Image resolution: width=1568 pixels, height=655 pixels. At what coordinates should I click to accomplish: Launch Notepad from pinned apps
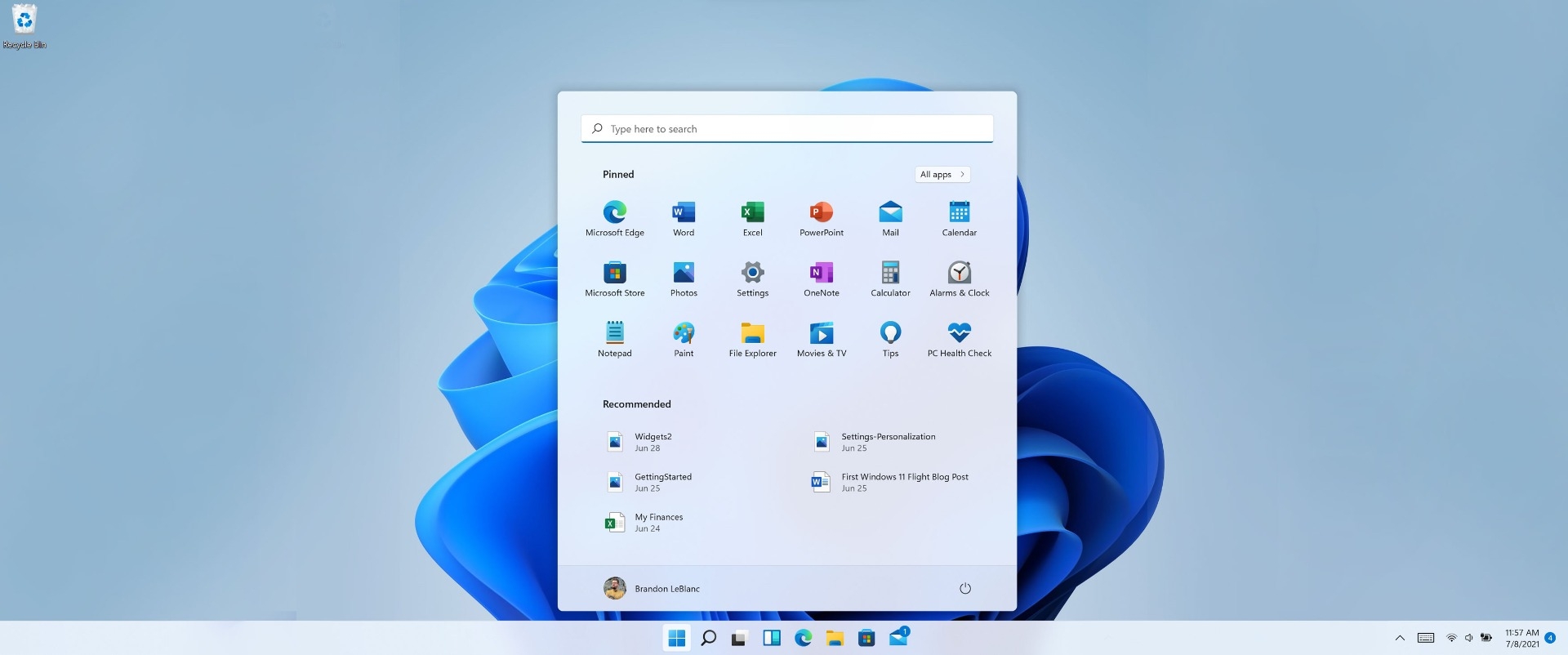pyautogui.click(x=614, y=339)
